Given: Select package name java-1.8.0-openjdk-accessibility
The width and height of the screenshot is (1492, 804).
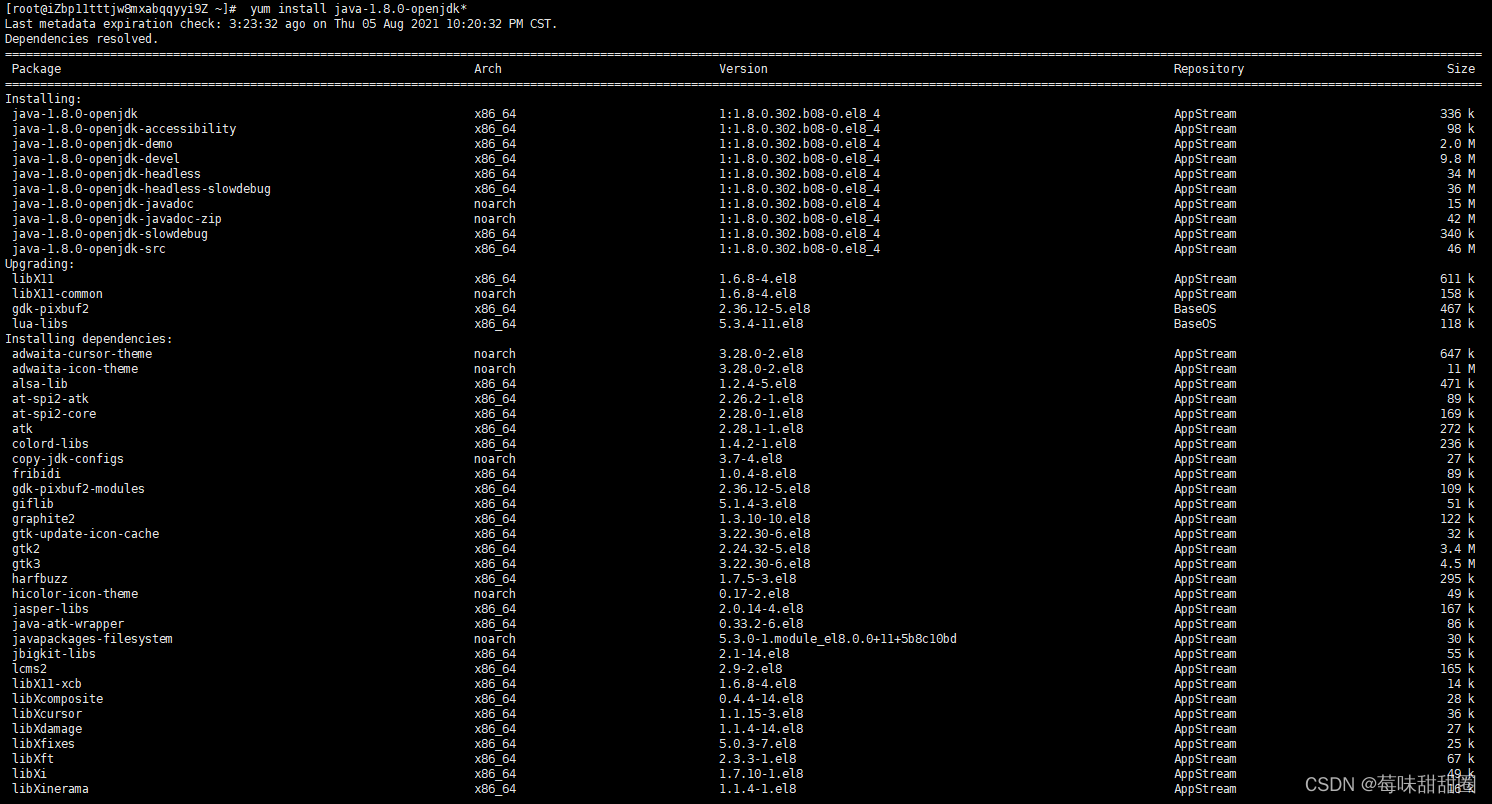Looking at the screenshot, I should 124,129.
